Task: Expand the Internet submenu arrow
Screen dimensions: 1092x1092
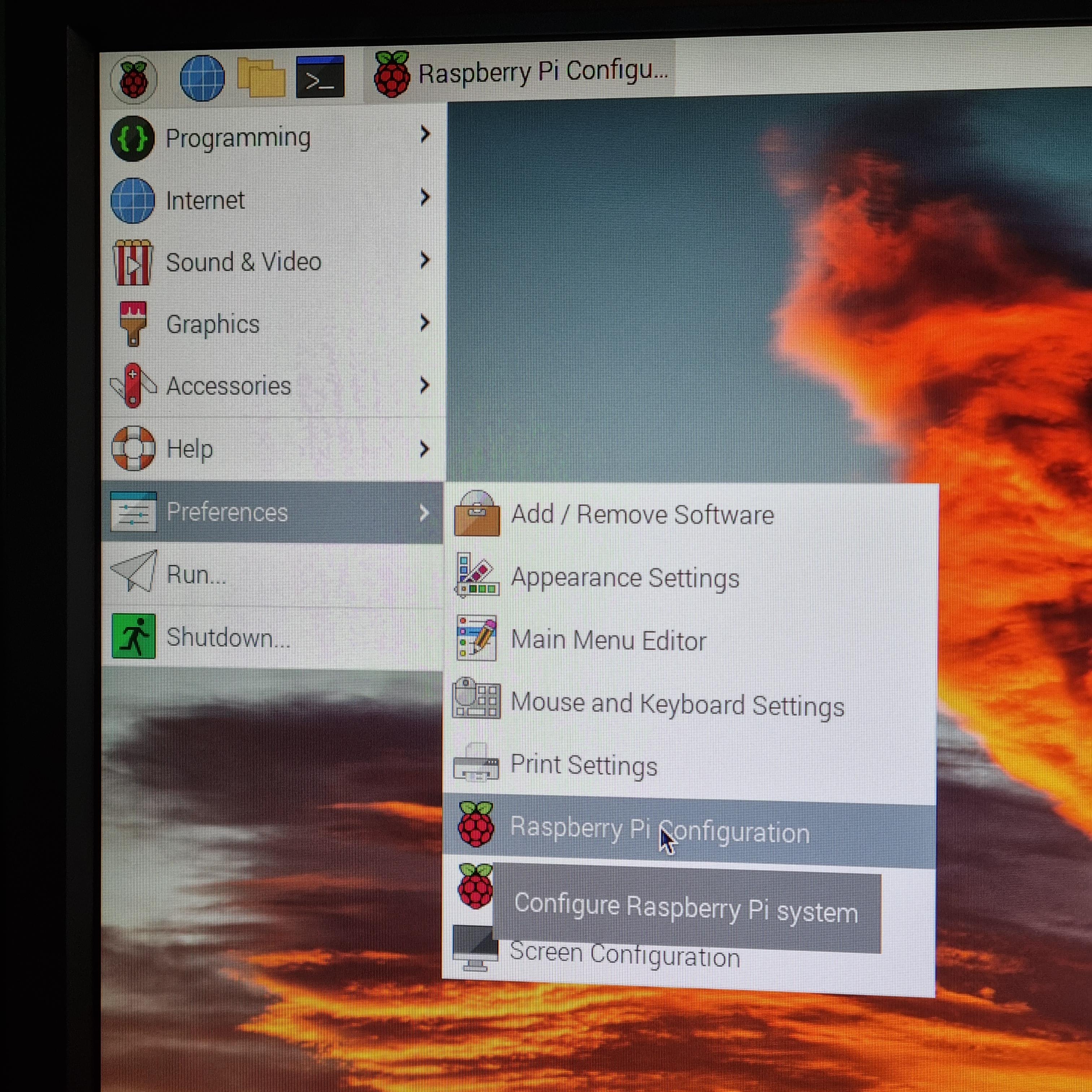Action: tap(425, 197)
